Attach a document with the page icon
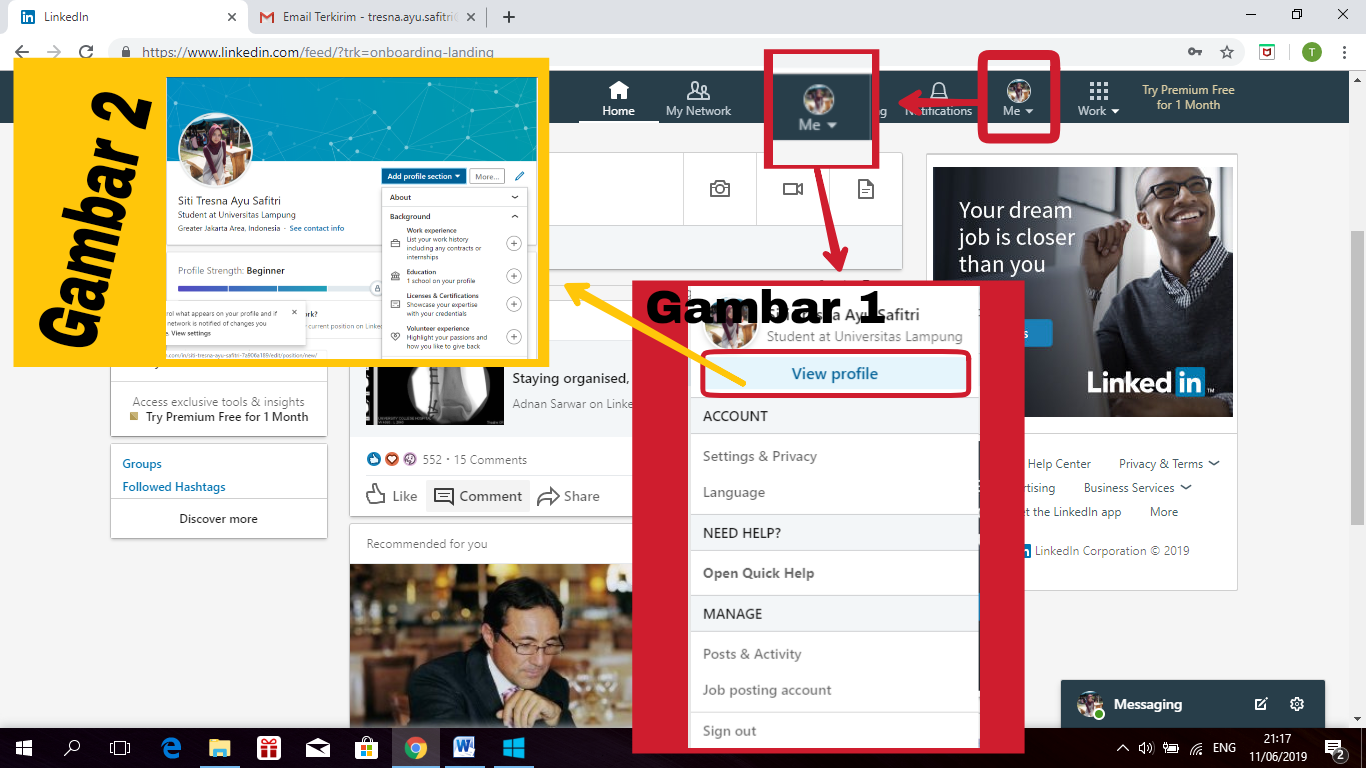1366x768 pixels. click(866, 189)
